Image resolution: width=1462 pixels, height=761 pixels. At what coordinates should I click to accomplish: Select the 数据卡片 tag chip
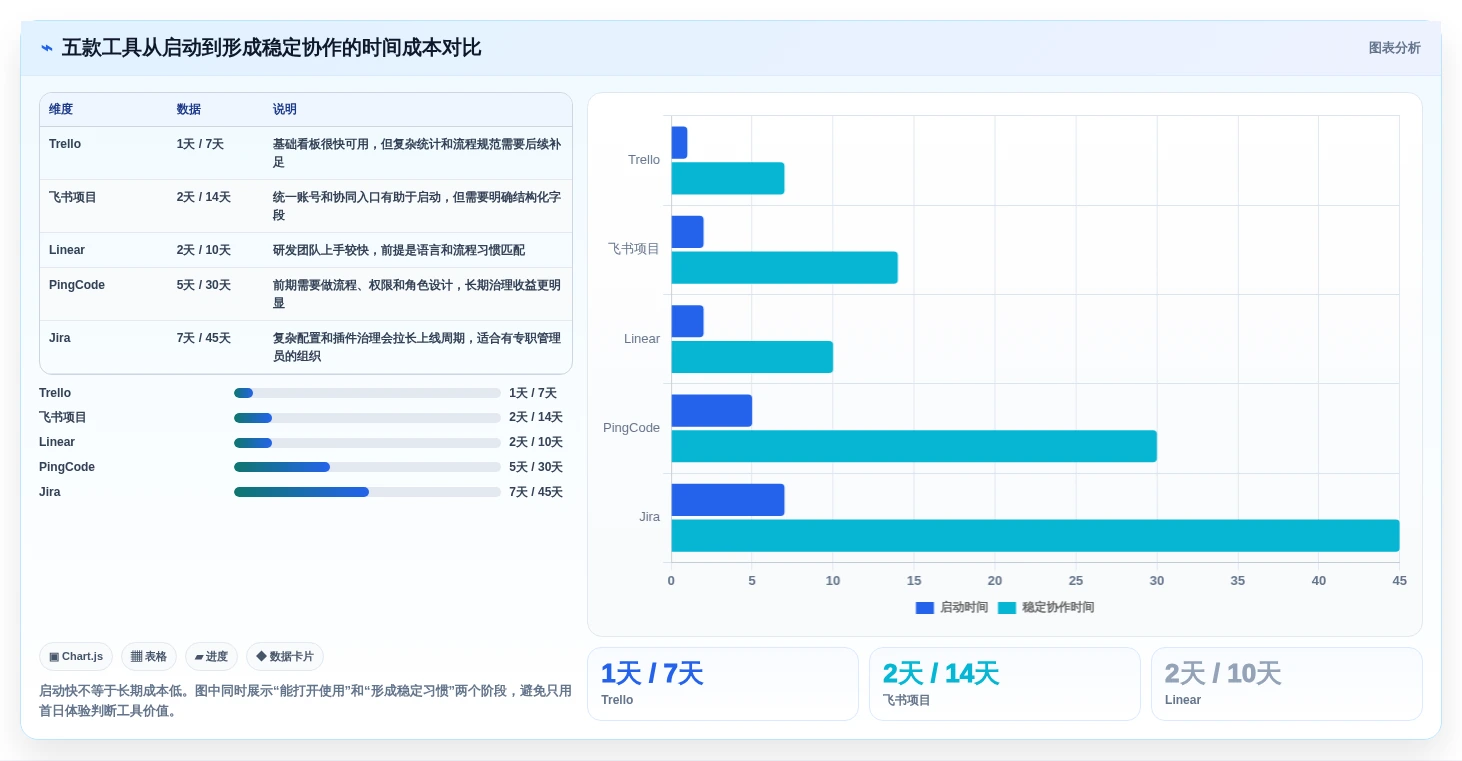(x=285, y=657)
